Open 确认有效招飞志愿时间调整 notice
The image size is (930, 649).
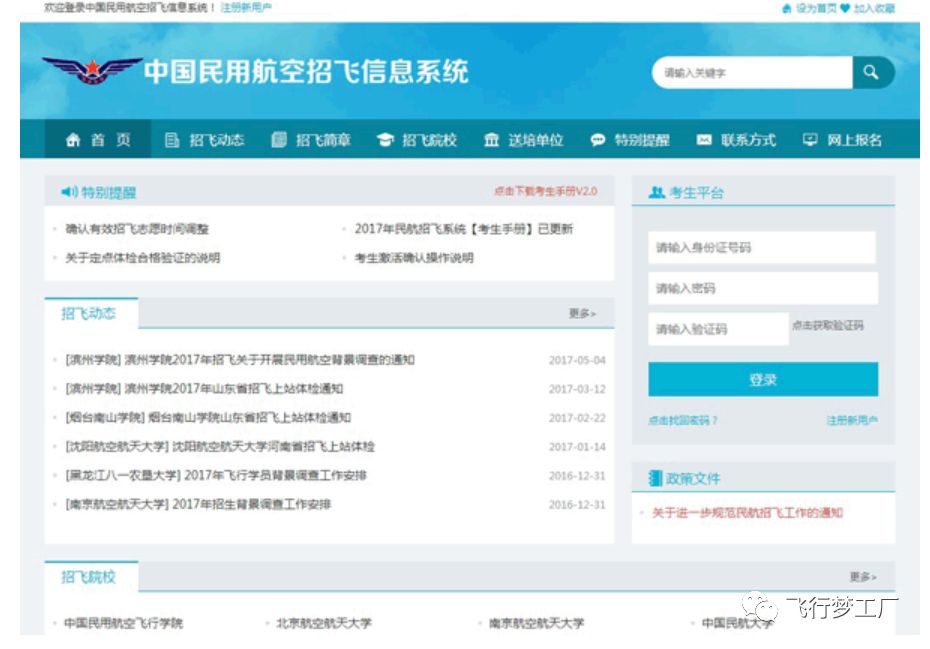pos(137,229)
